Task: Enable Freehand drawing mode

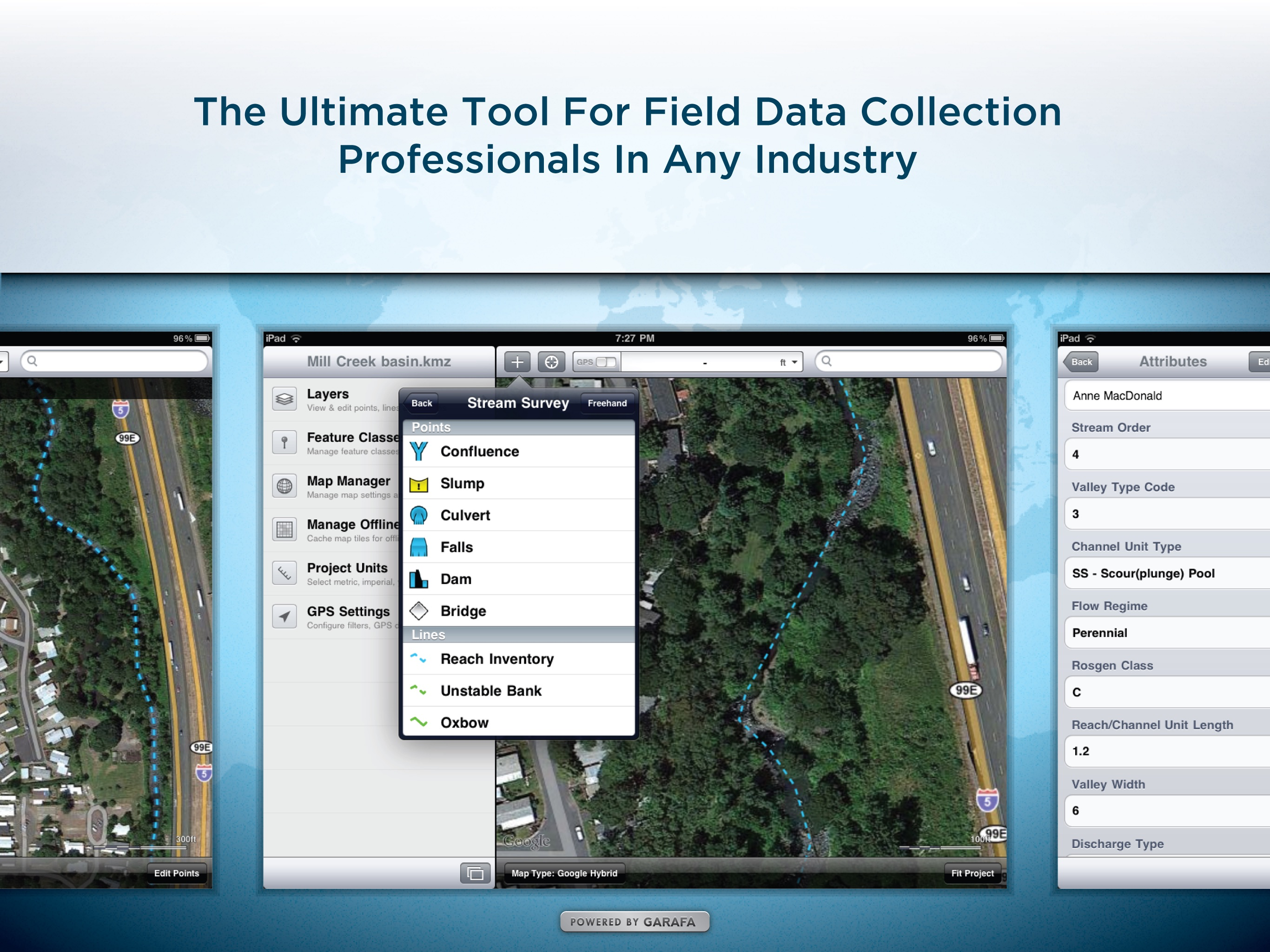Action: 607,403
